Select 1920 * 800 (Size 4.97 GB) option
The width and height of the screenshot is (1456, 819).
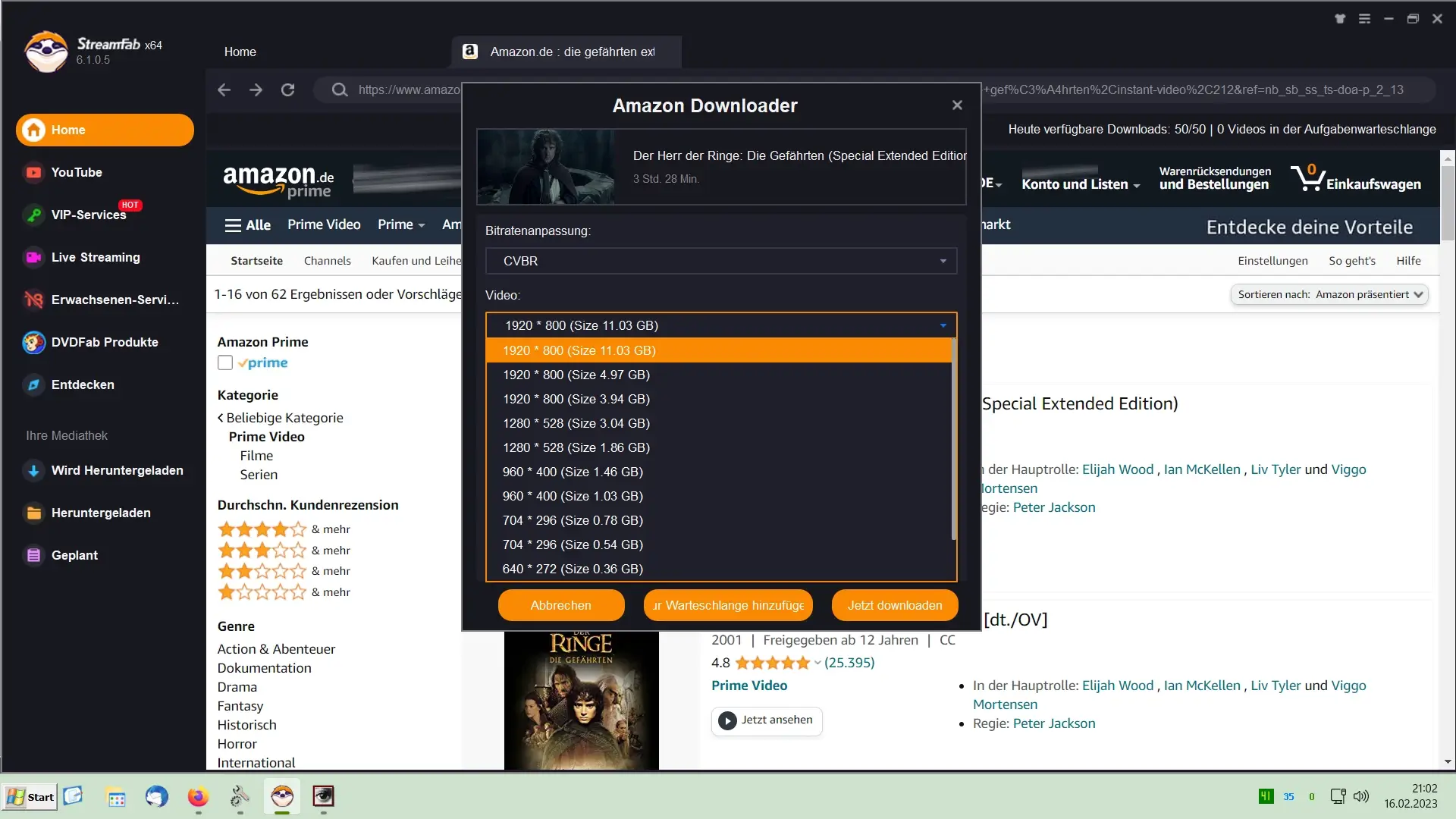[719, 375]
